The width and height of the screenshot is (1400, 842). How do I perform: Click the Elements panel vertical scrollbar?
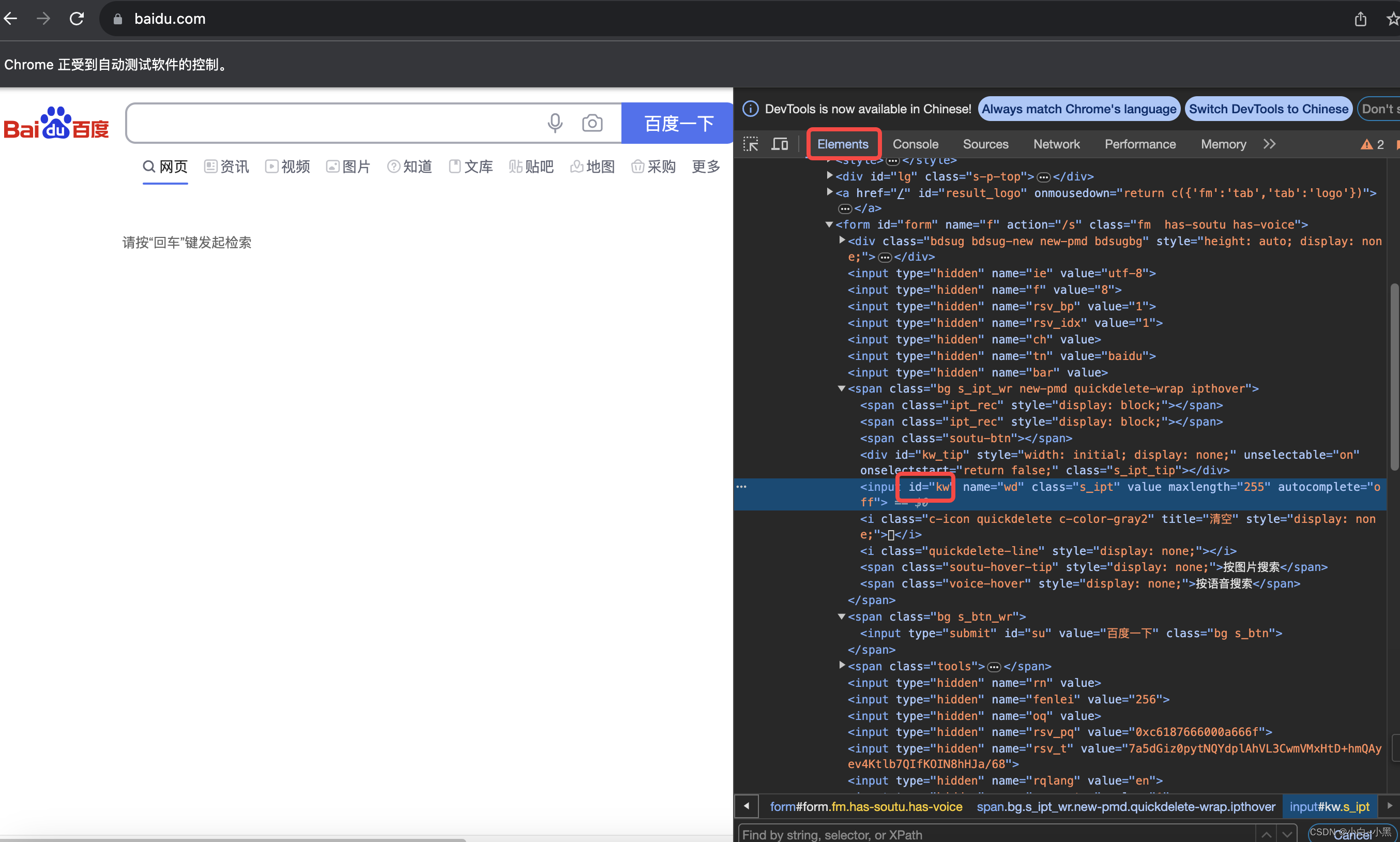coord(1394,377)
